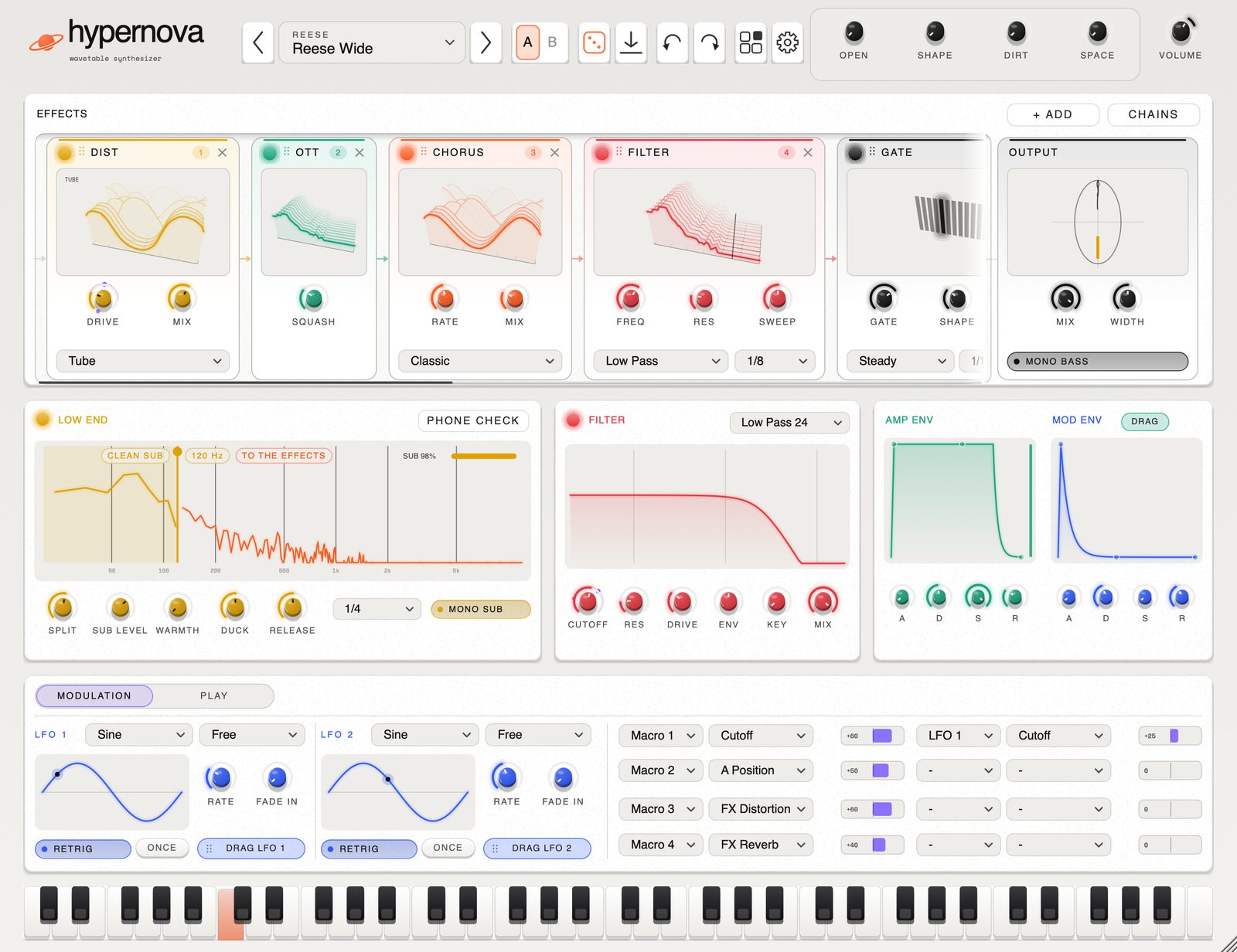Enable the GATE effect power button
The height and width of the screenshot is (952, 1237).
point(855,153)
